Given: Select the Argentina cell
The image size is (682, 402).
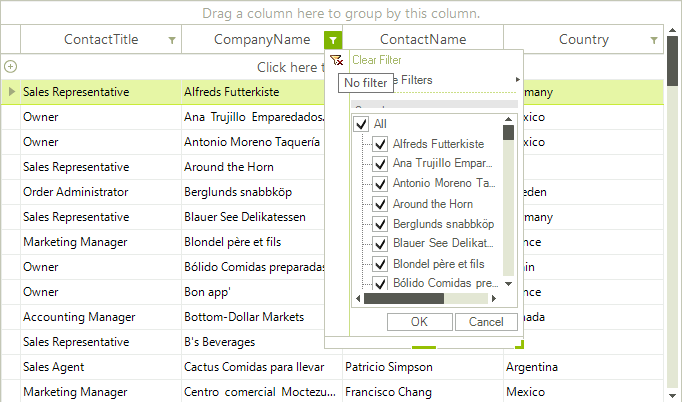Looking at the screenshot, I should click(x=584, y=367).
